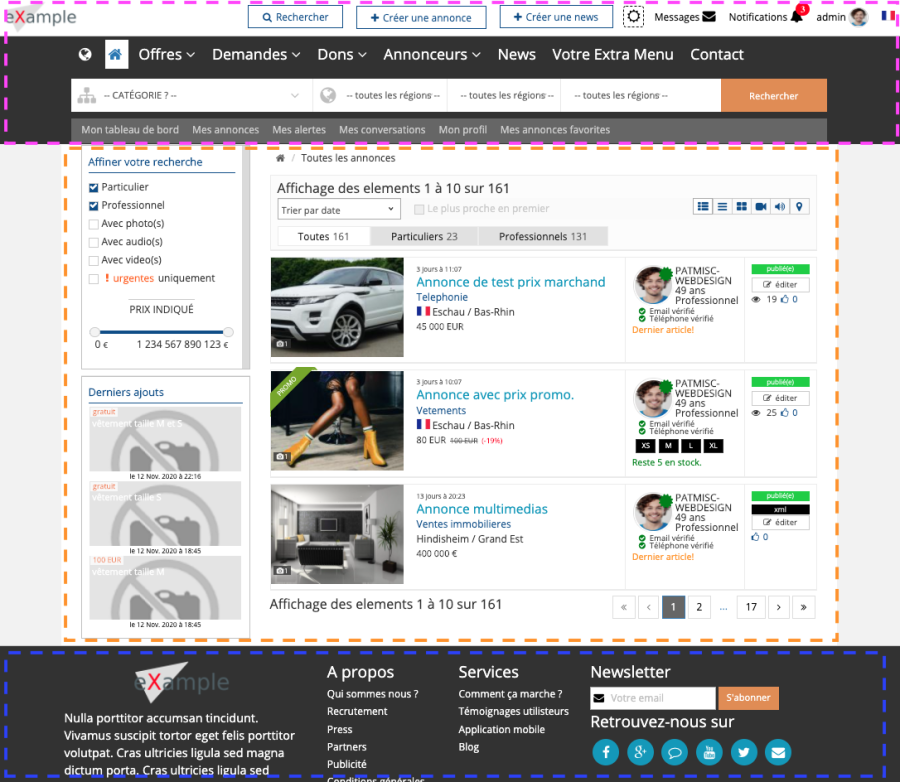Open the 'Trier par date' sort dropdown
Screen dimensions: 900x782
tap(338, 209)
